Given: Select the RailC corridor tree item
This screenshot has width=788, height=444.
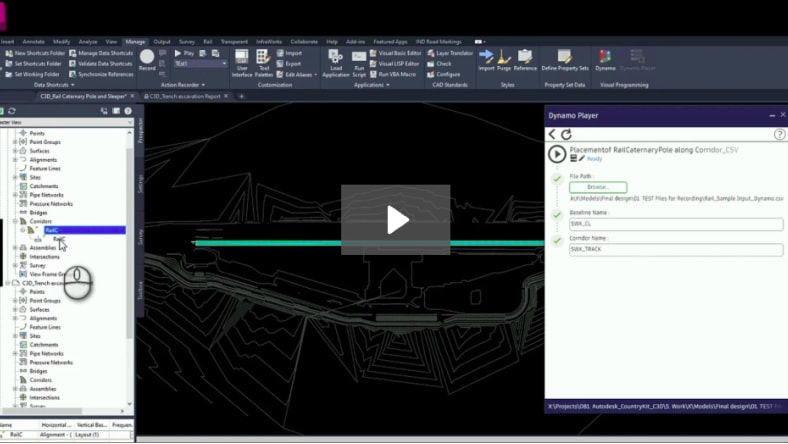Looking at the screenshot, I should (52, 230).
